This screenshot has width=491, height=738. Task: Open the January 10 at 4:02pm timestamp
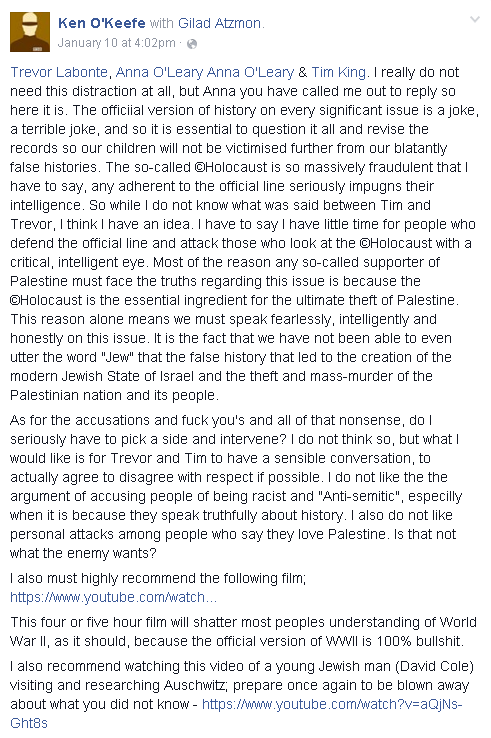click(x=116, y=43)
